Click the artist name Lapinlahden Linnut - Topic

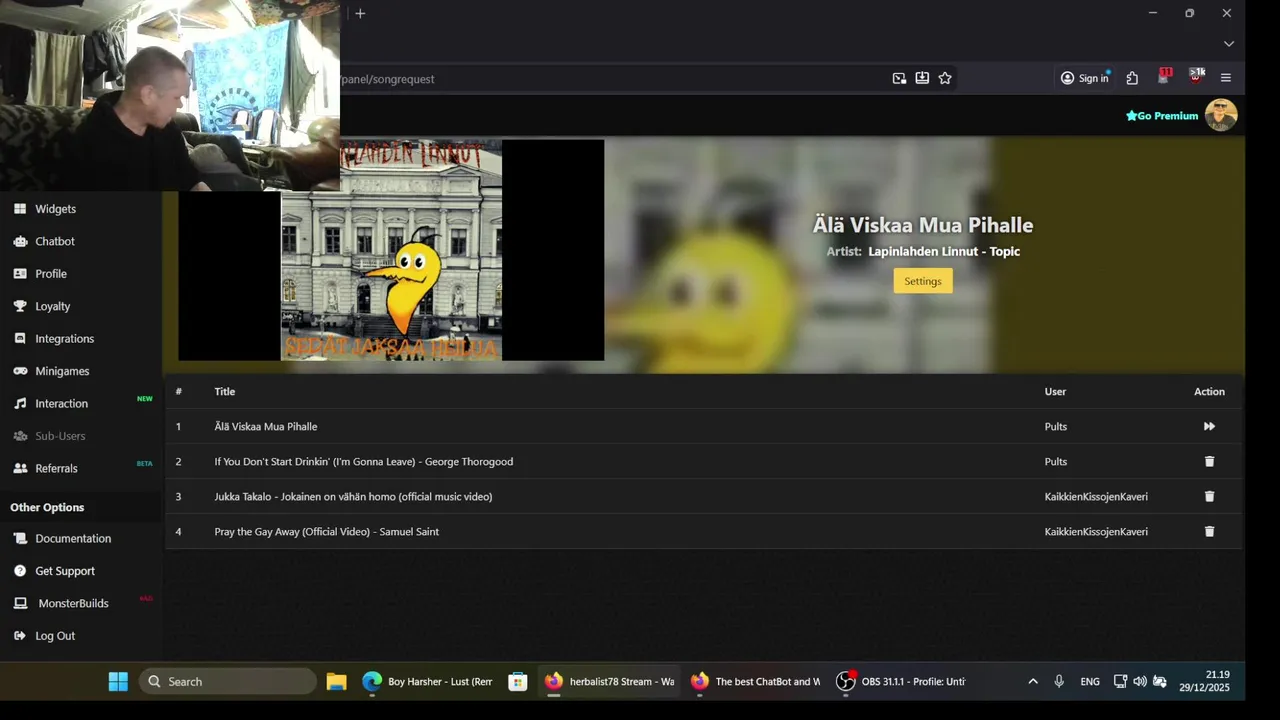click(x=944, y=251)
